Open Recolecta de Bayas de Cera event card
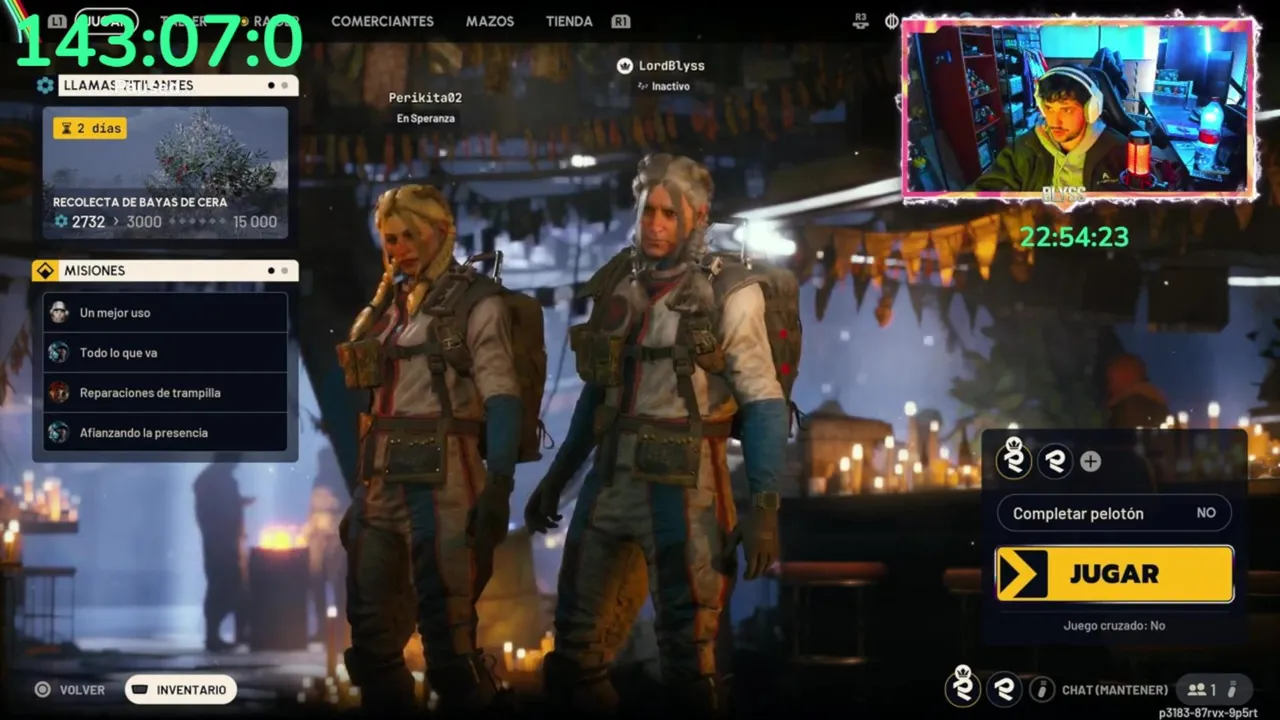This screenshot has width=1280, height=720. point(165,172)
